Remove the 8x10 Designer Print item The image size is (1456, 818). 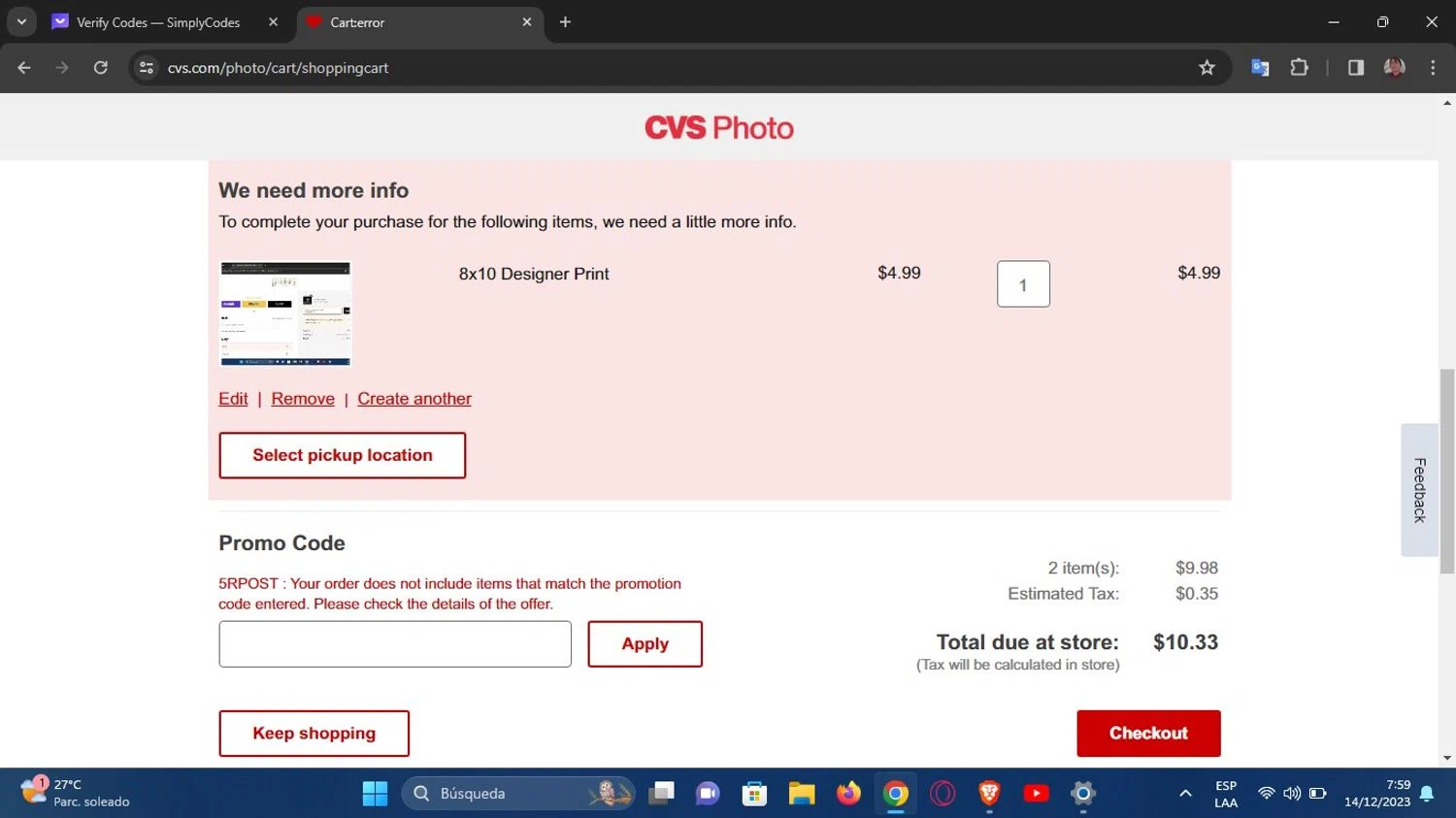click(x=303, y=399)
